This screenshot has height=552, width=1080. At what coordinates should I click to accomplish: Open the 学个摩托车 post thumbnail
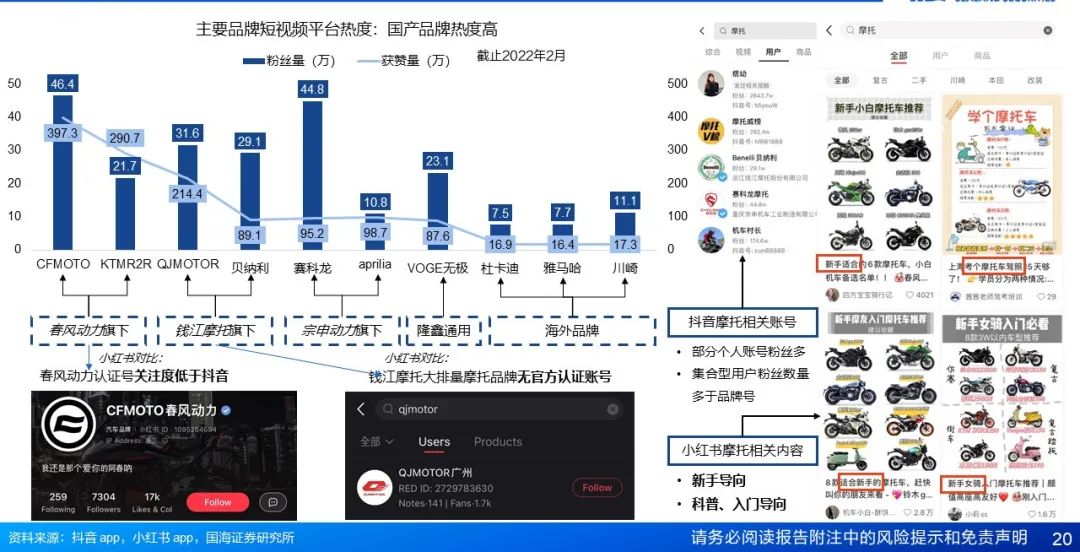click(1001, 175)
